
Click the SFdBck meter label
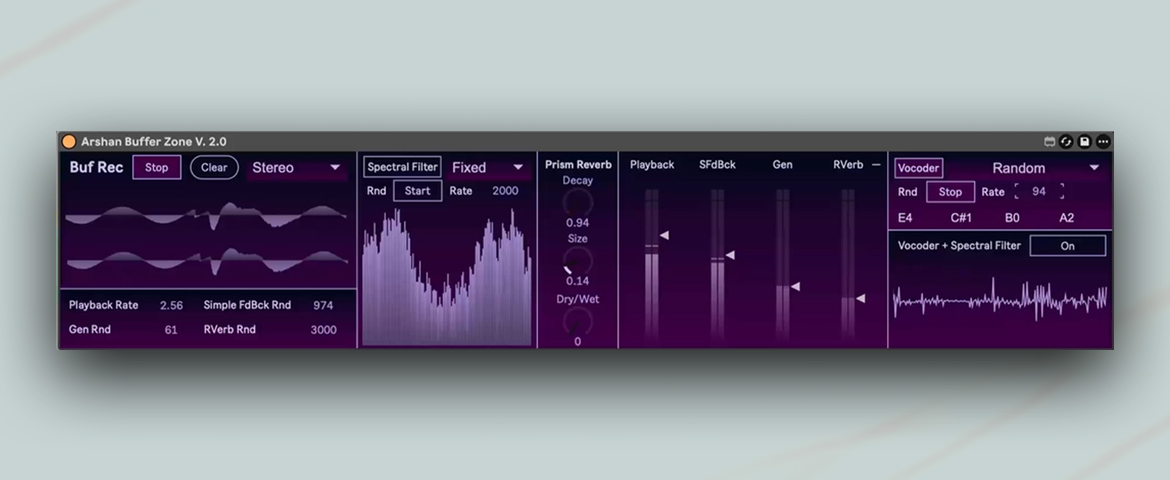tap(717, 165)
